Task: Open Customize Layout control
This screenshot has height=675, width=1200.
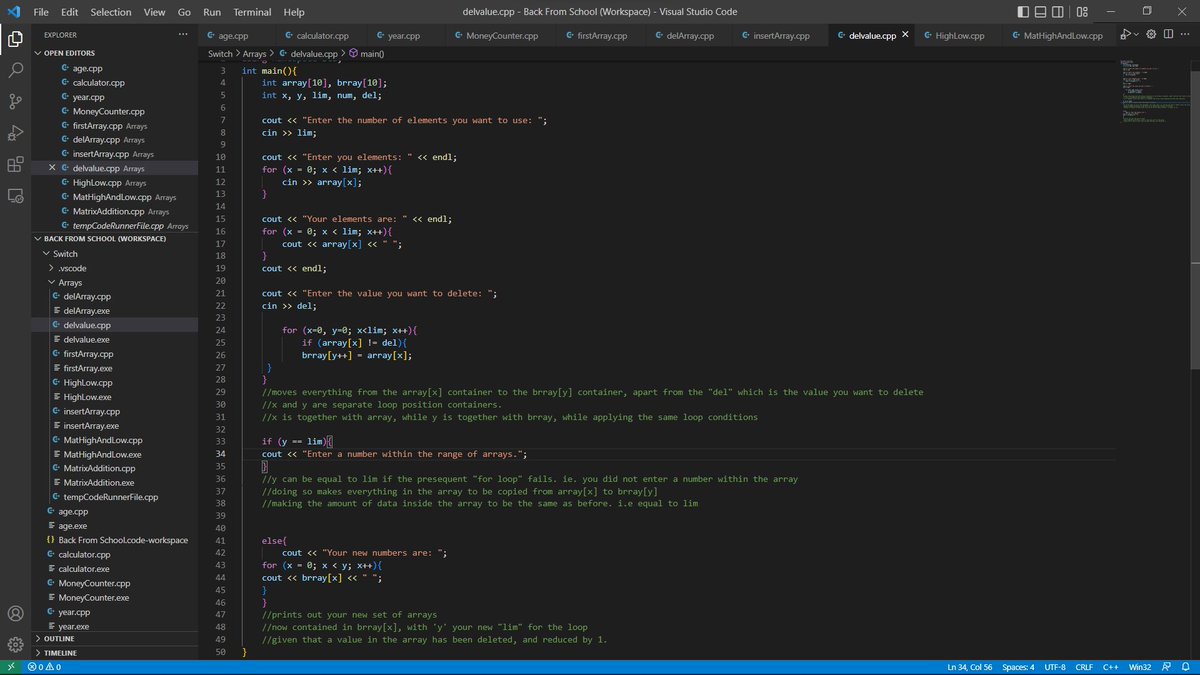Action: tap(1083, 12)
